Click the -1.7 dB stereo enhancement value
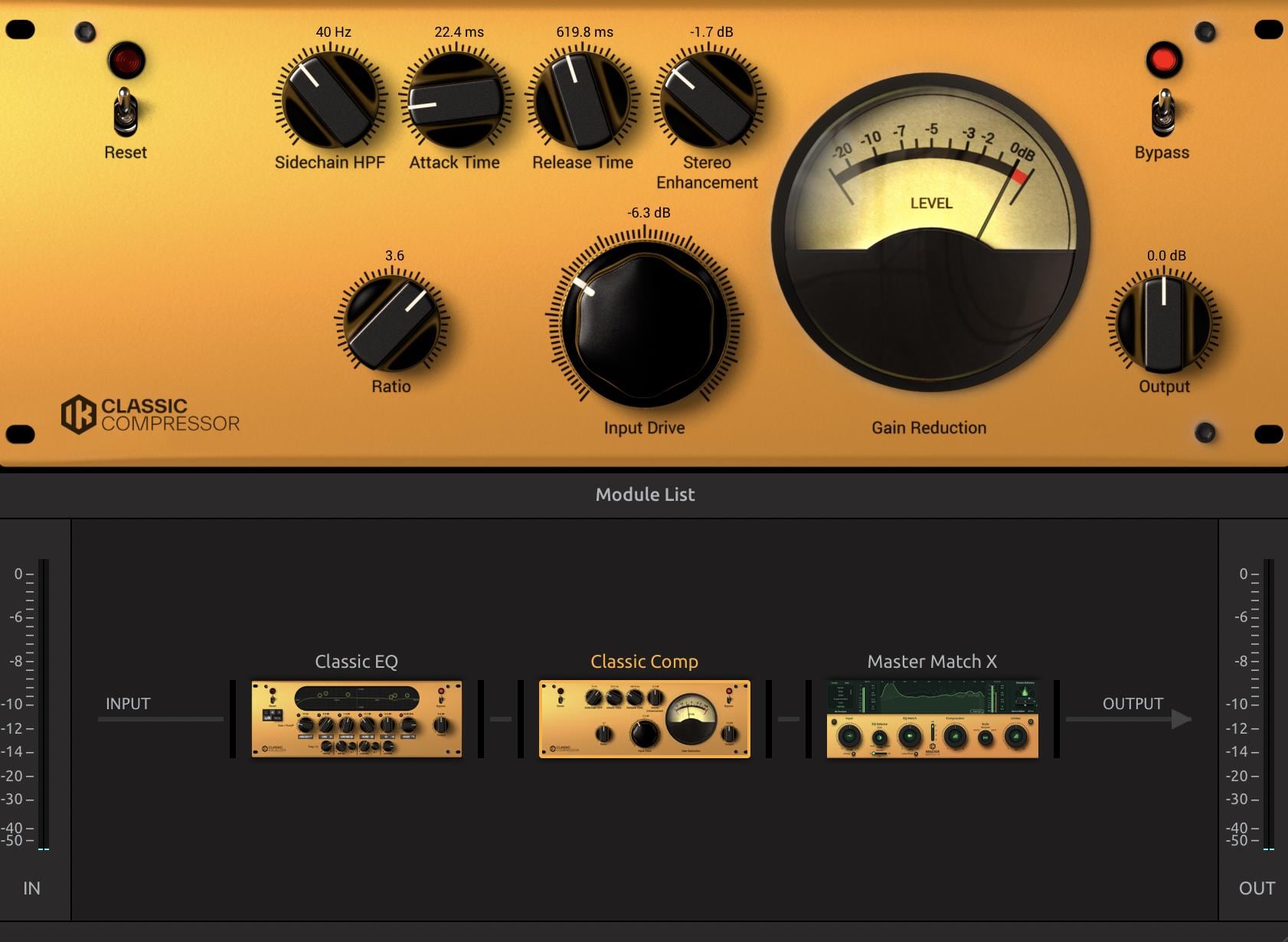Viewport: 1288px width, 942px height. [711, 32]
